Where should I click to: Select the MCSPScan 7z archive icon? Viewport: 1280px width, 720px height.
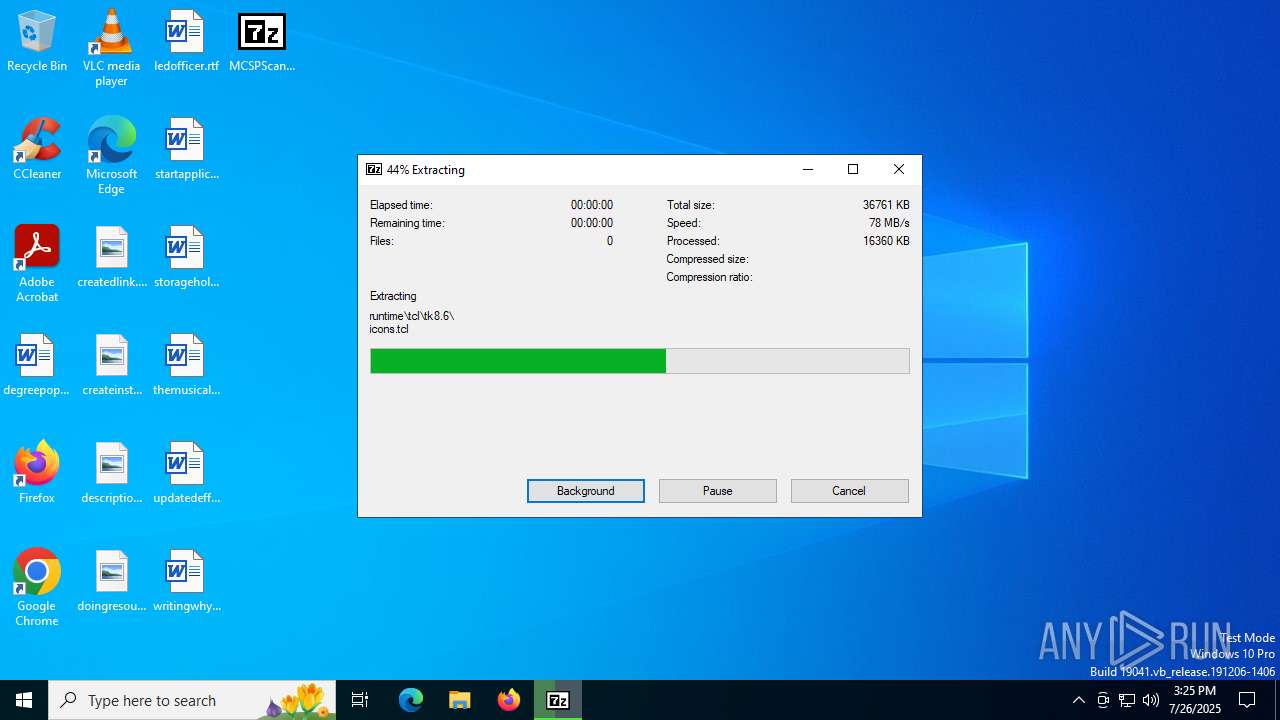(x=262, y=42)
